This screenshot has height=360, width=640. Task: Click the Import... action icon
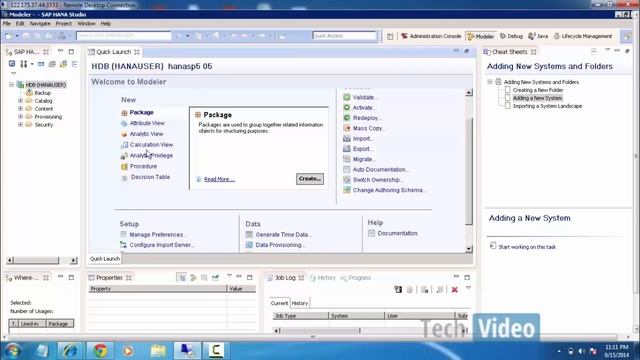click(x=347, y=138)
